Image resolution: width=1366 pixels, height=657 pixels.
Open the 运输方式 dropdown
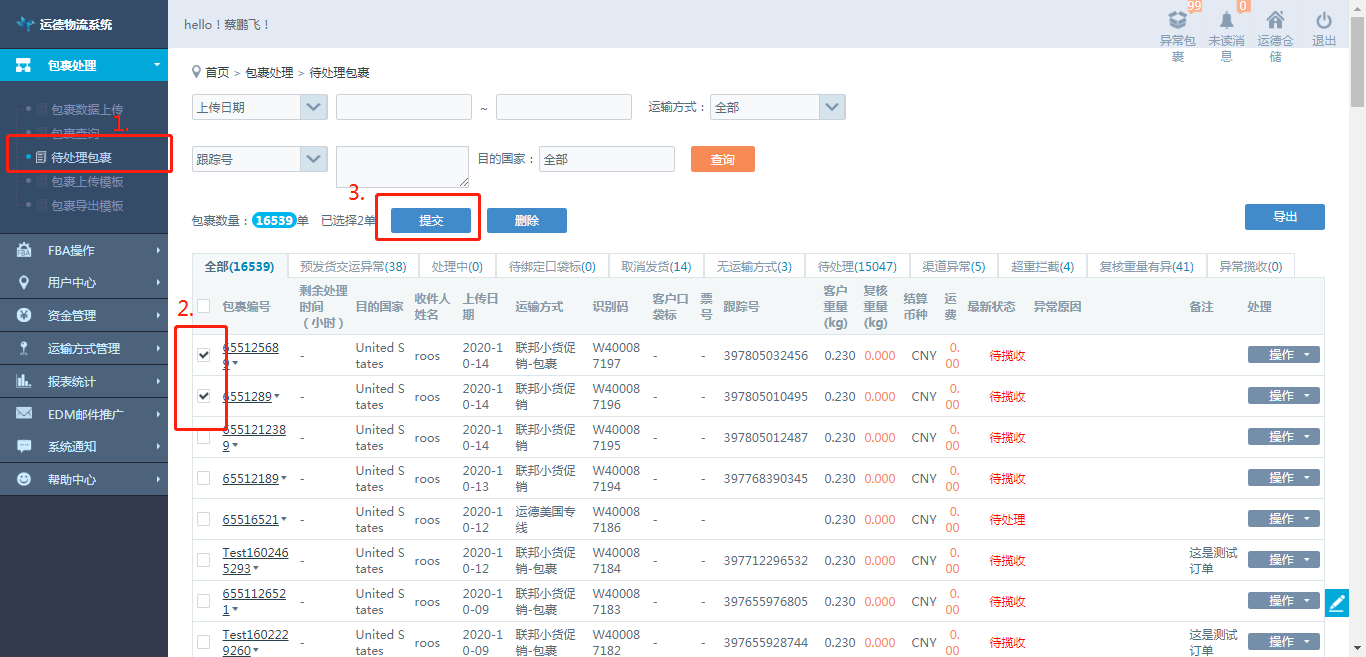coord(832,107)
